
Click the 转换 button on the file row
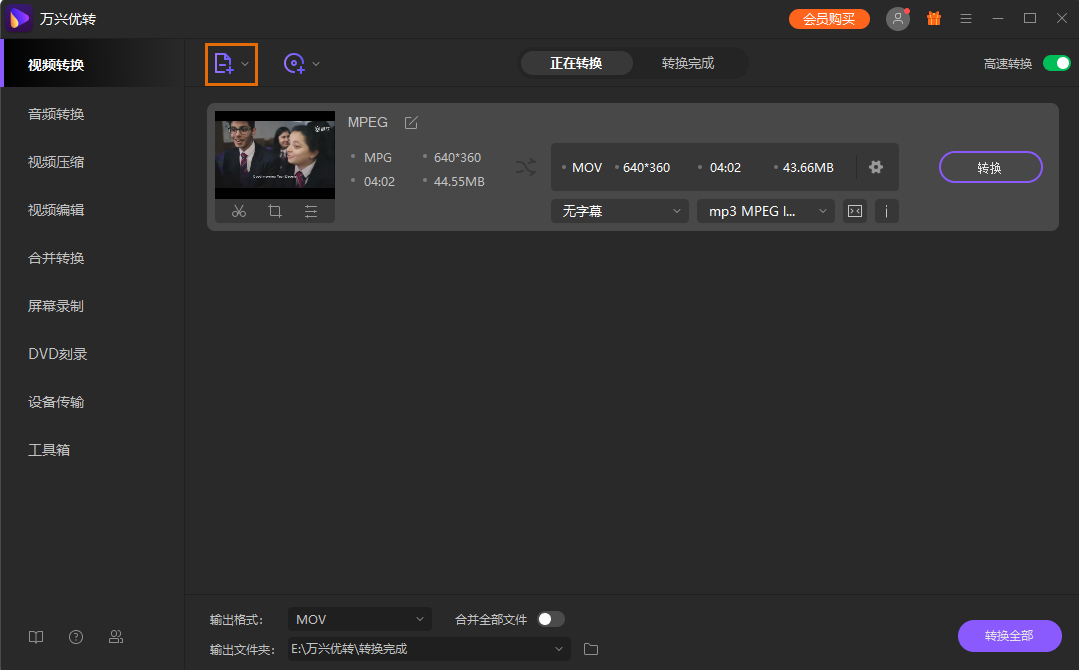click(990, 167)
